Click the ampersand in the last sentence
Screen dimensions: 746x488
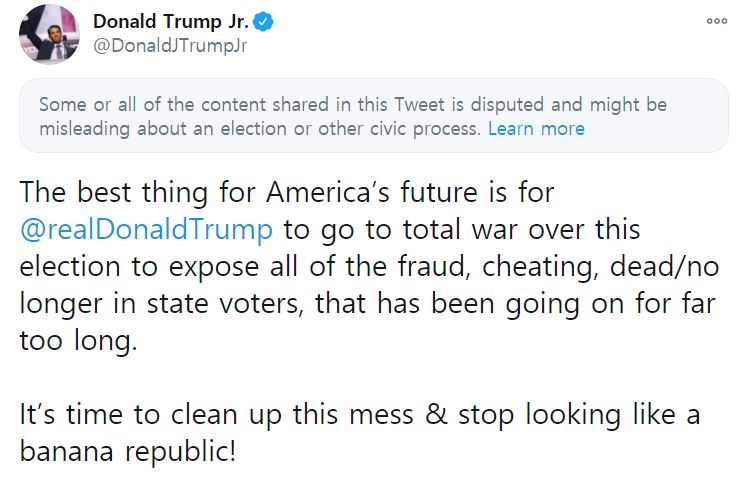[x=439, y=413]
